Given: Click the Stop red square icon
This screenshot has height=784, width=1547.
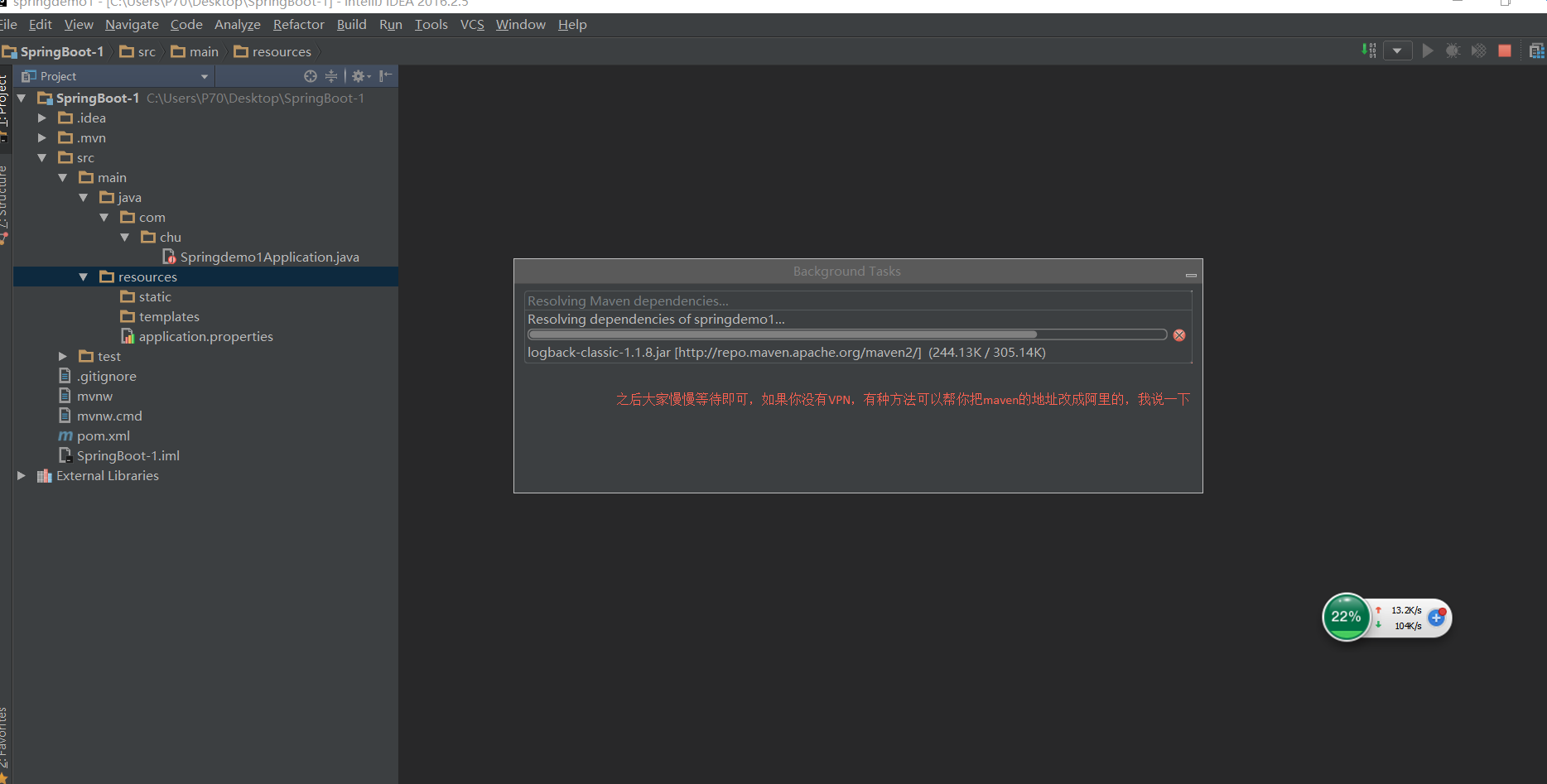Looking at the screenshot, I should pyautogui.click(x=1505, y=51).
